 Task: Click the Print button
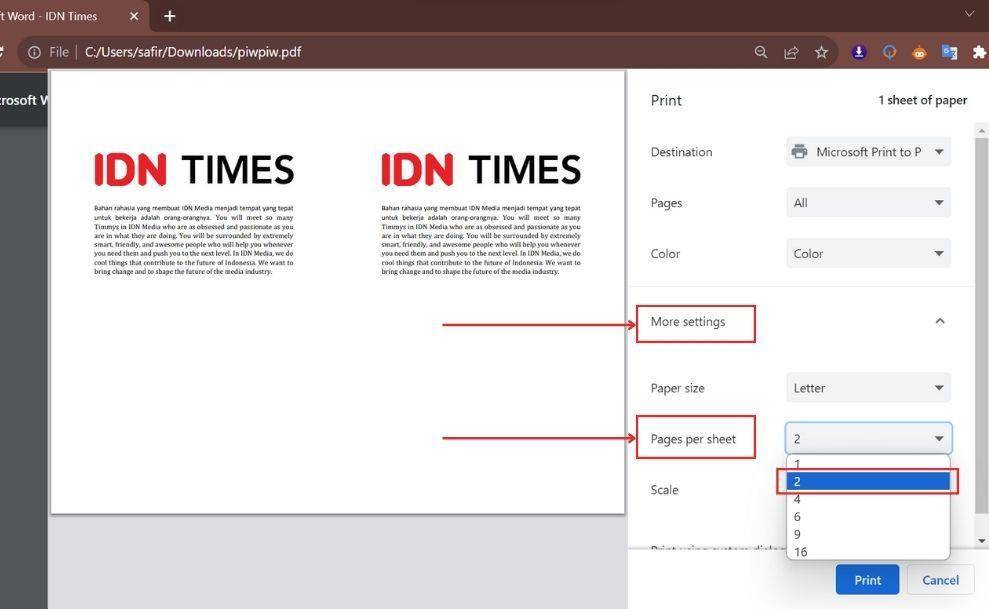coord(867,580)
